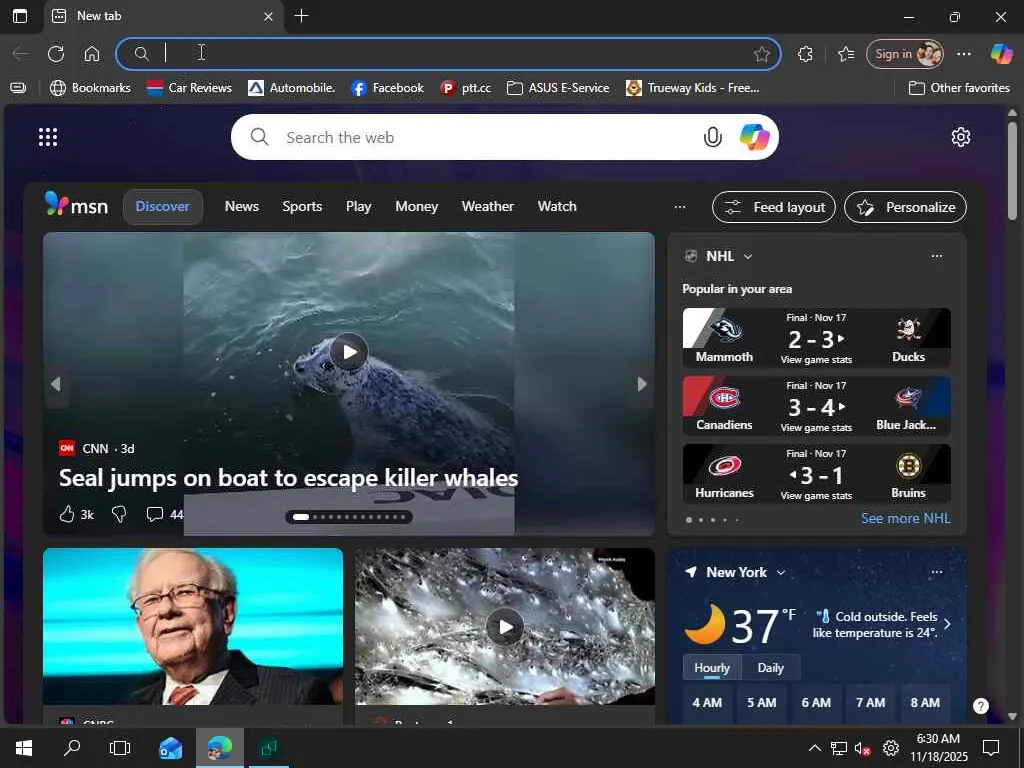Open the Play tab
Image resolution: width=1024 pixels, height=768 pixels.
coord(359,206)
